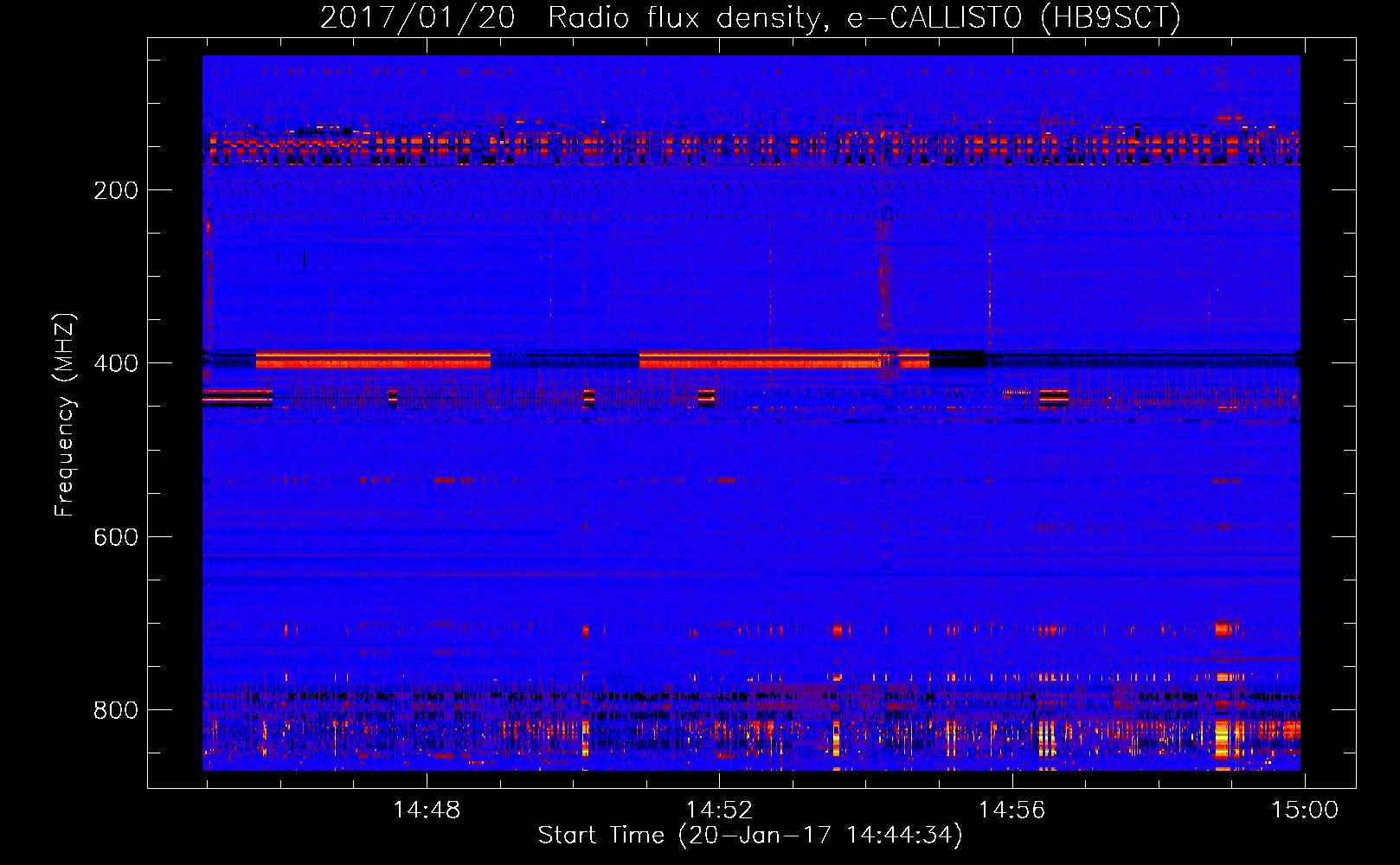
Task: Click the plot title 'Radio flux density, e-CALLISTO (HB9SCT)'
Action: [864, 17]
